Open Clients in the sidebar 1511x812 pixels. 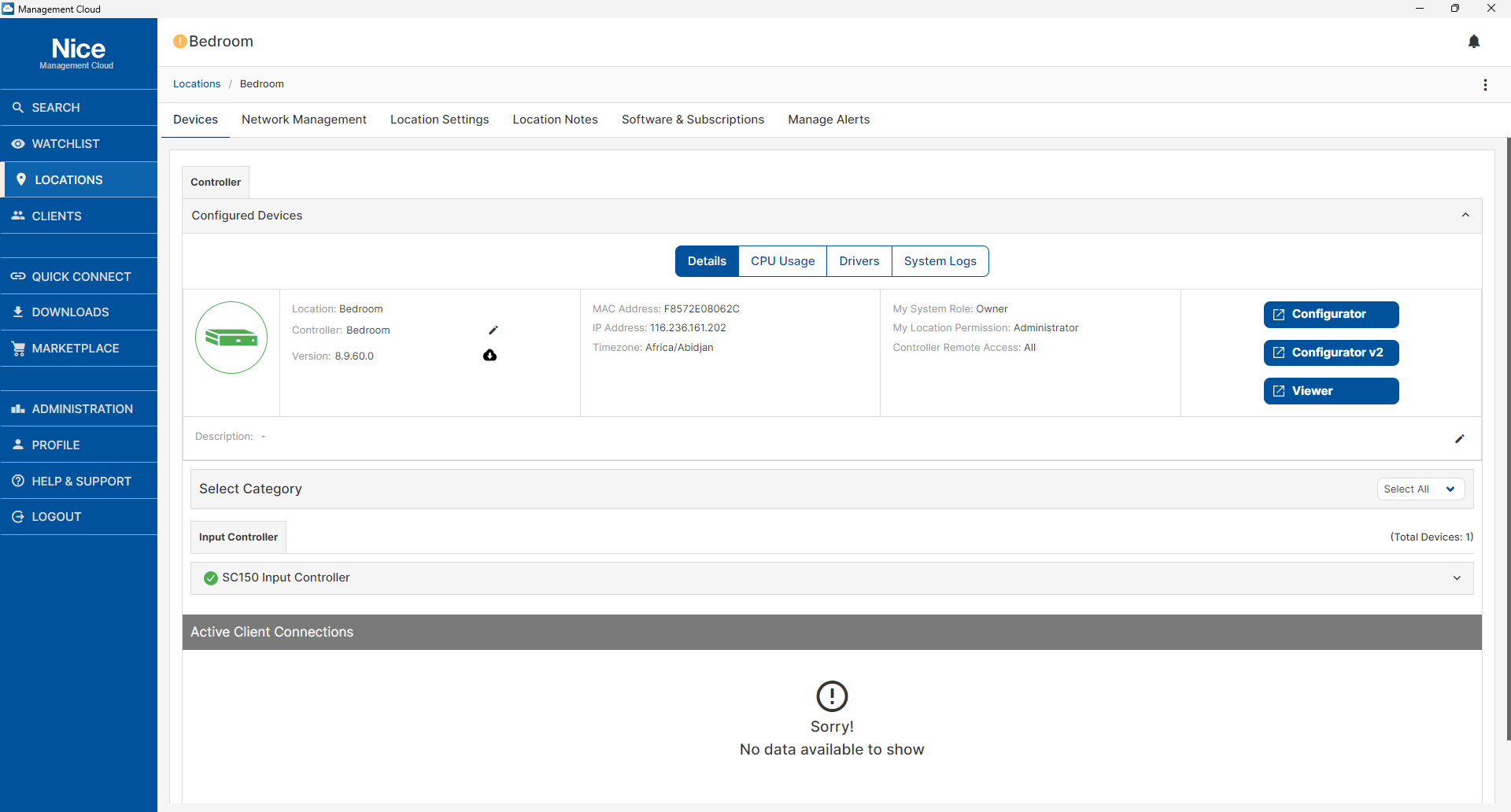(x=79, y=216)
